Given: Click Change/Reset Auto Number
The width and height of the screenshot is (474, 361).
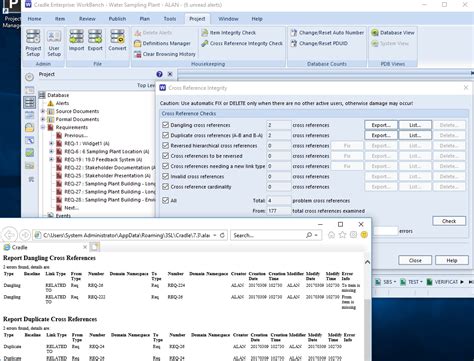Looking at the screenshot, I should pyautogui.click(x=327, y=33).
